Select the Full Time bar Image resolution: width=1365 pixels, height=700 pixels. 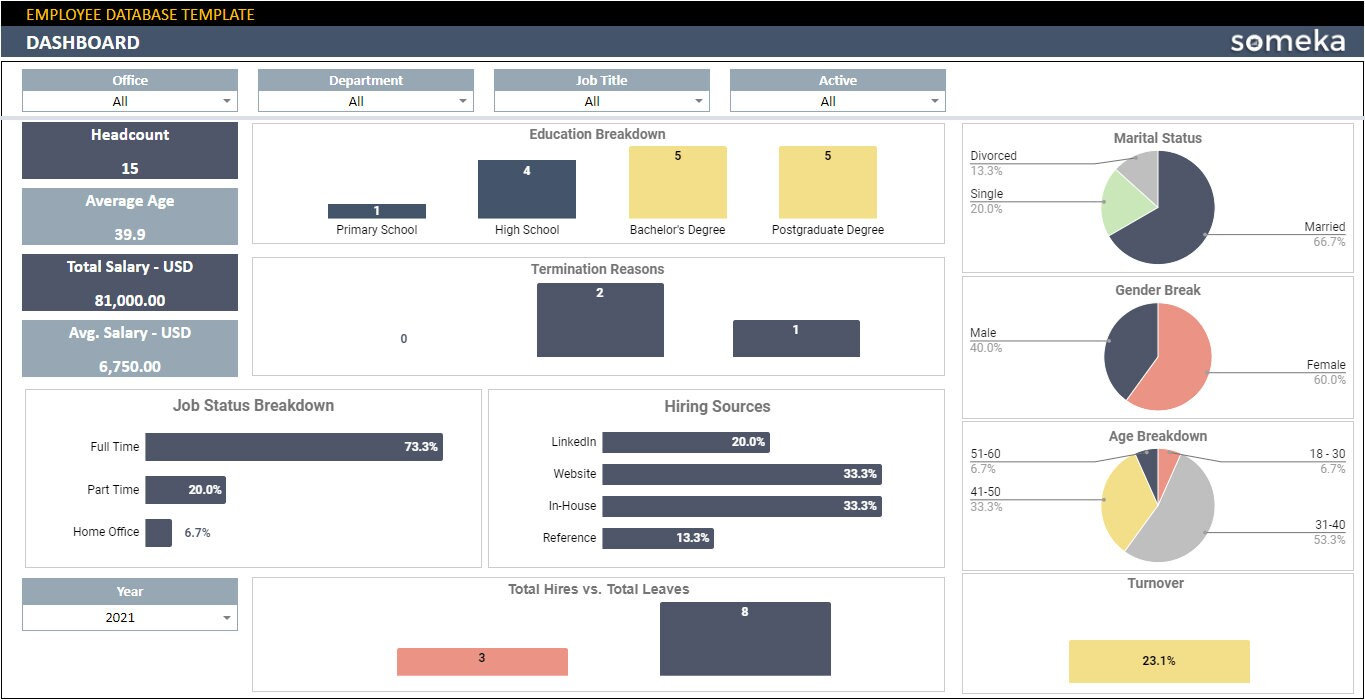(293, 447)
